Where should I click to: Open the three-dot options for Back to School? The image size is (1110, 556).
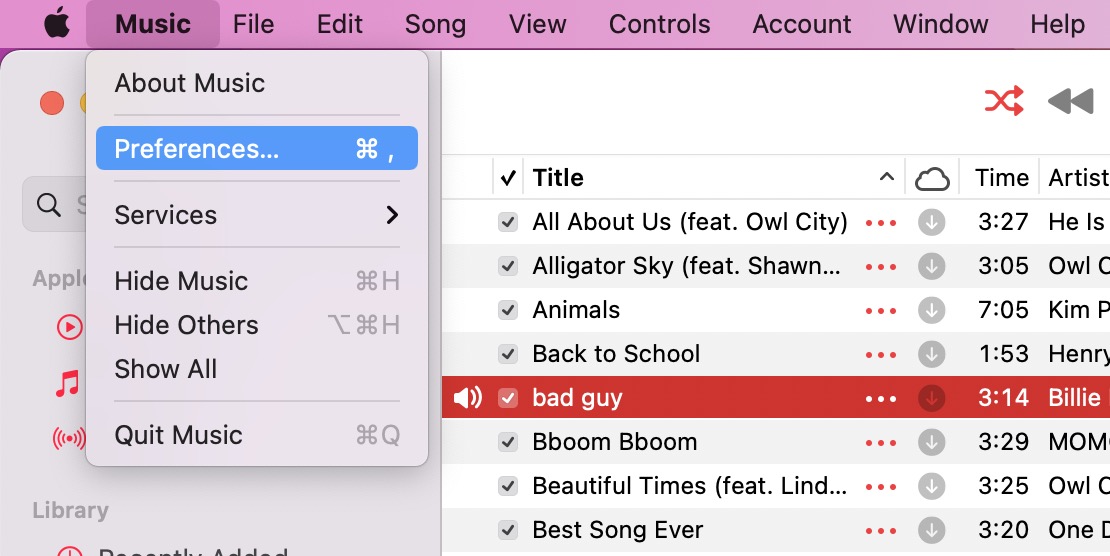click(x=881, y=354)
